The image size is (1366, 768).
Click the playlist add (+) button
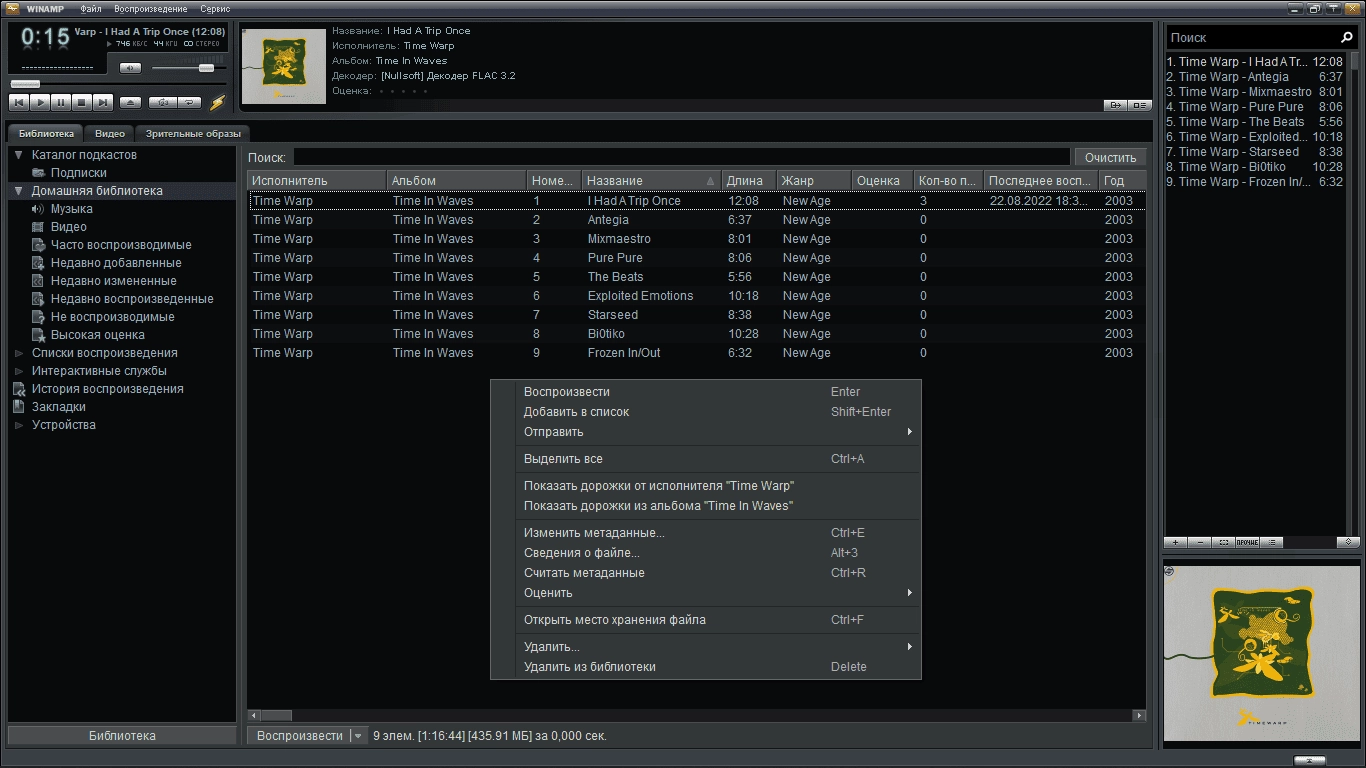1176,542
